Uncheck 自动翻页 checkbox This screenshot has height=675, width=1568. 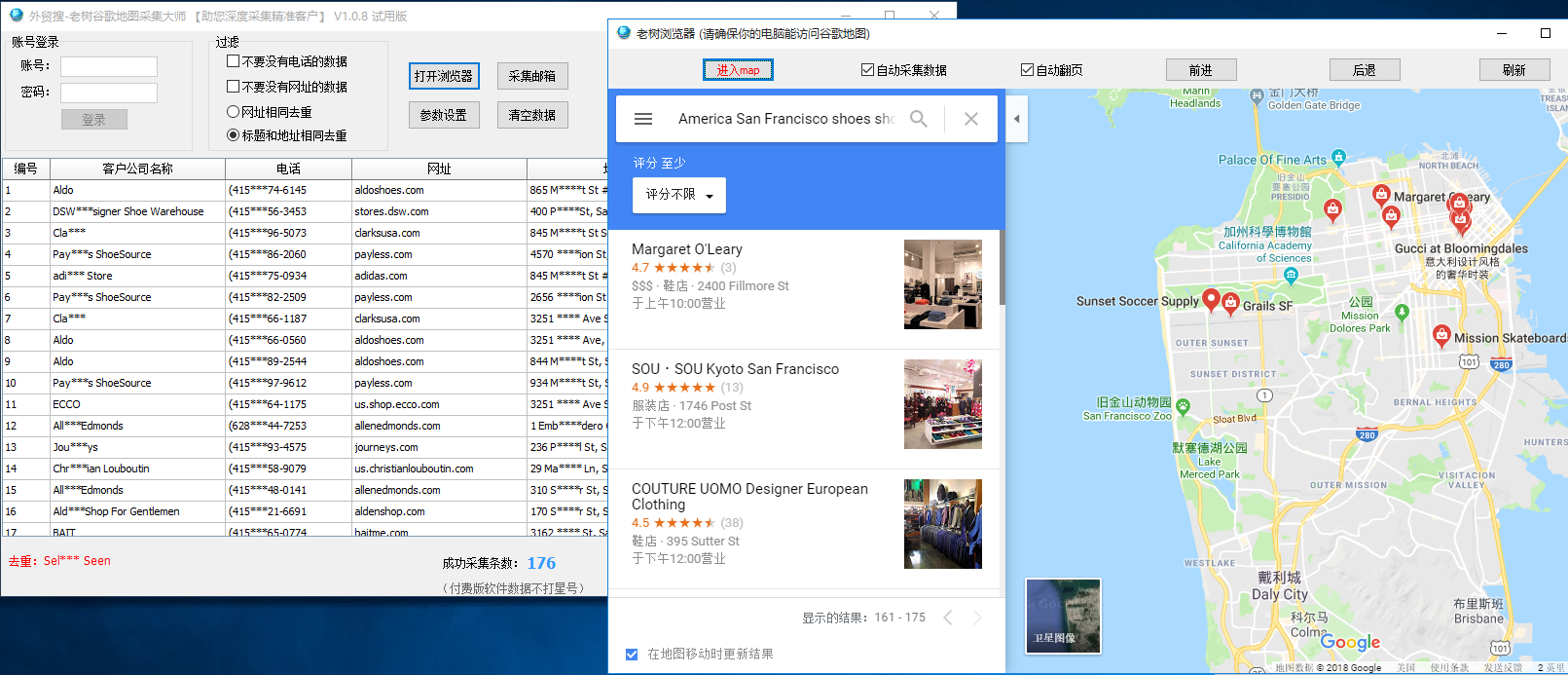1027,69
